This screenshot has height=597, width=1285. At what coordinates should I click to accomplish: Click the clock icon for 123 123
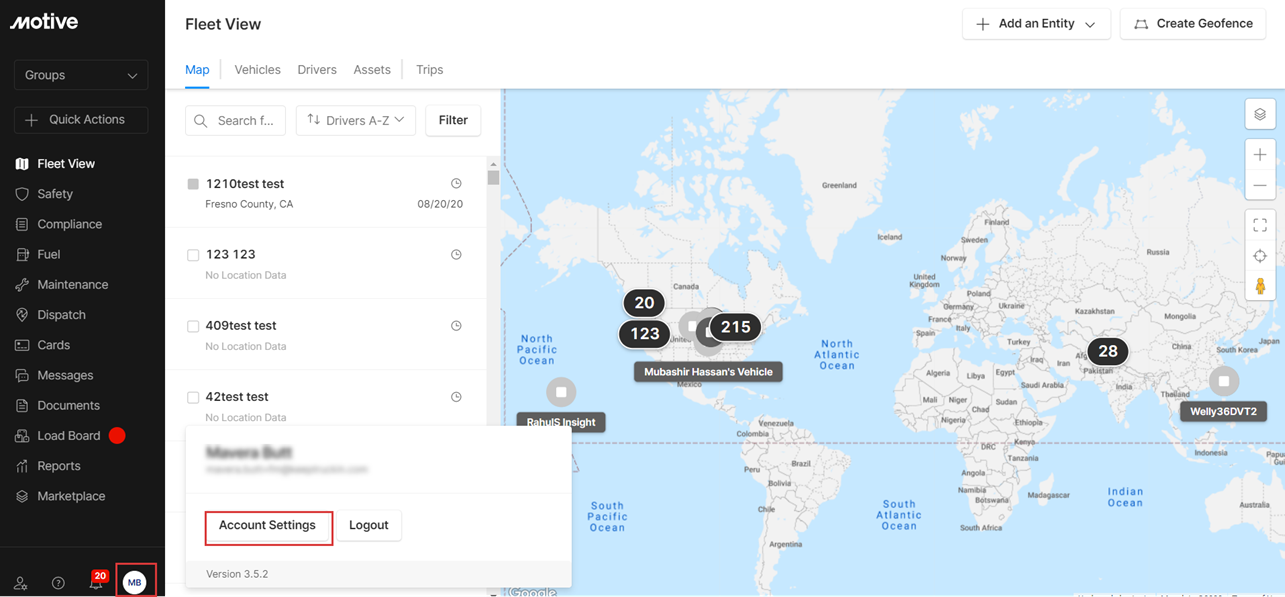pos(456,255)
